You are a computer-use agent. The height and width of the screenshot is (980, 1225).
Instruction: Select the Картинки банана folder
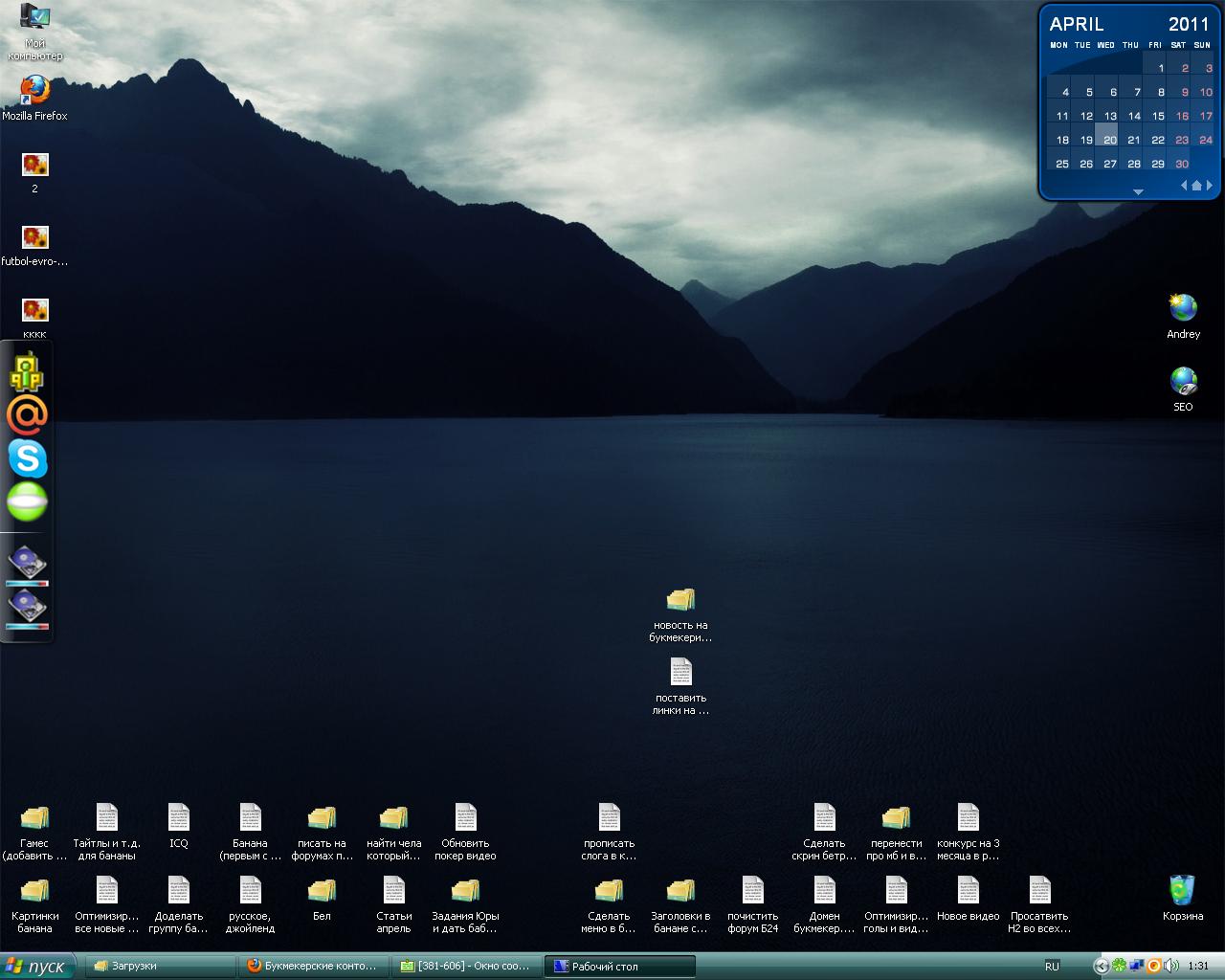[x=35, y=890]
